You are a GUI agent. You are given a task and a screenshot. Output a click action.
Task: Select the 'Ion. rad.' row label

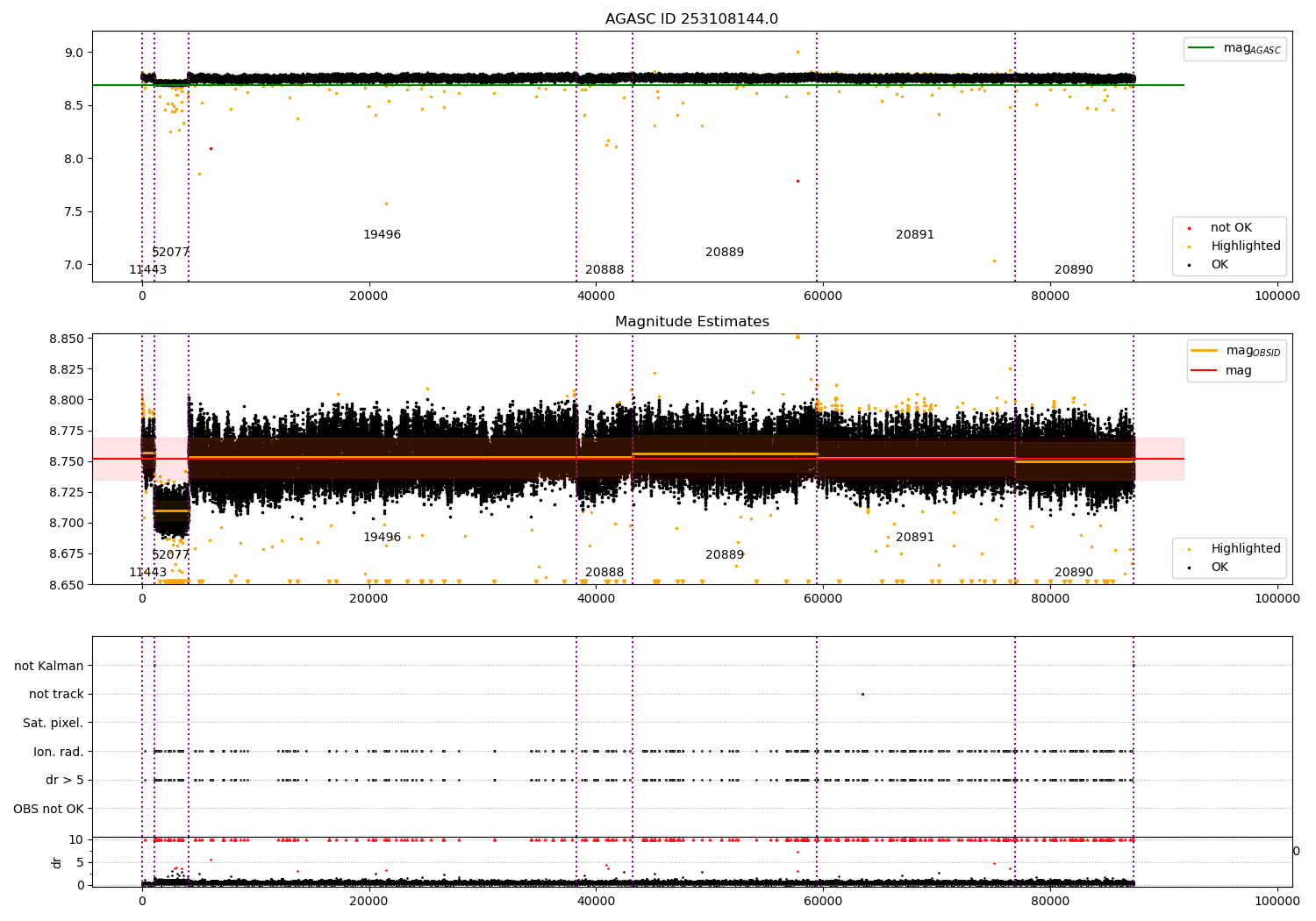point(59,753)
